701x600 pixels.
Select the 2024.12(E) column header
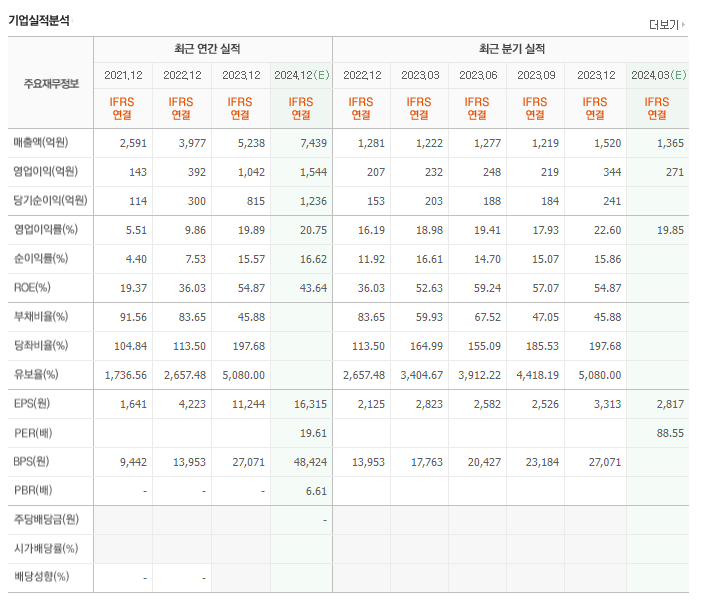[x=302, y=75]
